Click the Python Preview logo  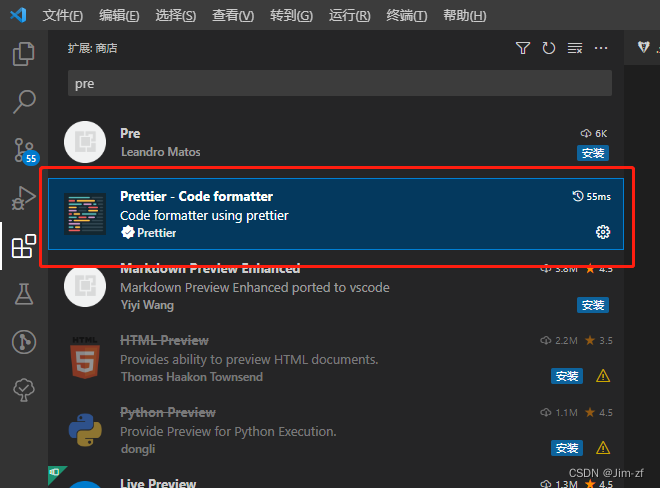pos(85,429)
